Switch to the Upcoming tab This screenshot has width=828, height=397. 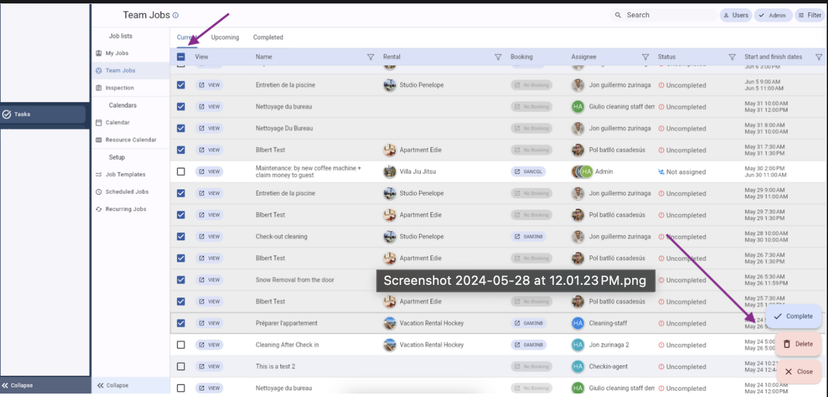(x=225, y=37)
